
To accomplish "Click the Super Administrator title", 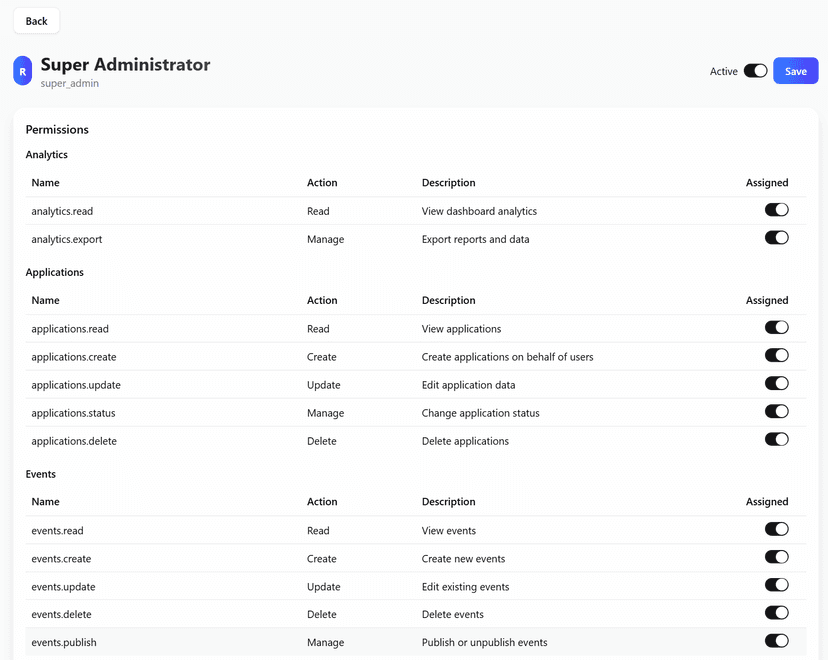I will pyautogui.click(x=125, y=64).
